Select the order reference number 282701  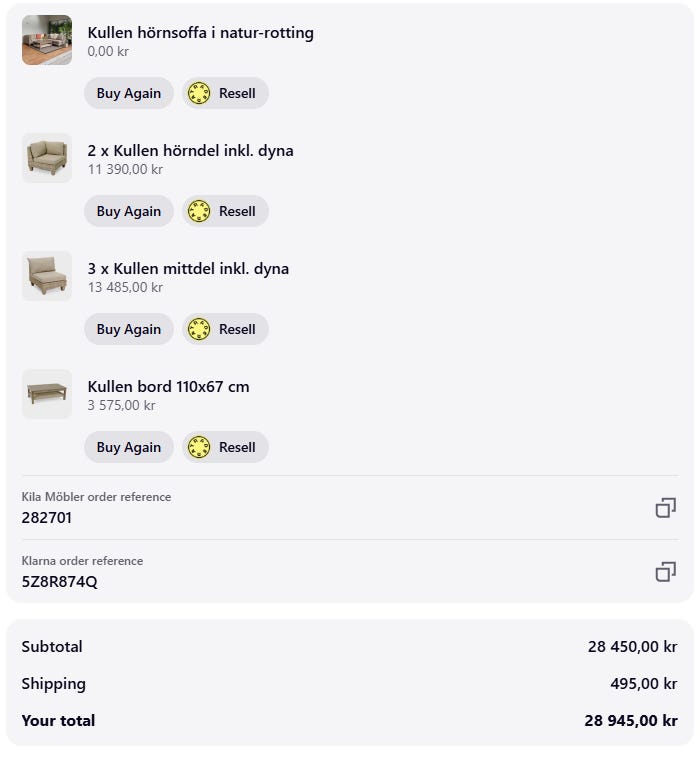[x=47, y=518]
